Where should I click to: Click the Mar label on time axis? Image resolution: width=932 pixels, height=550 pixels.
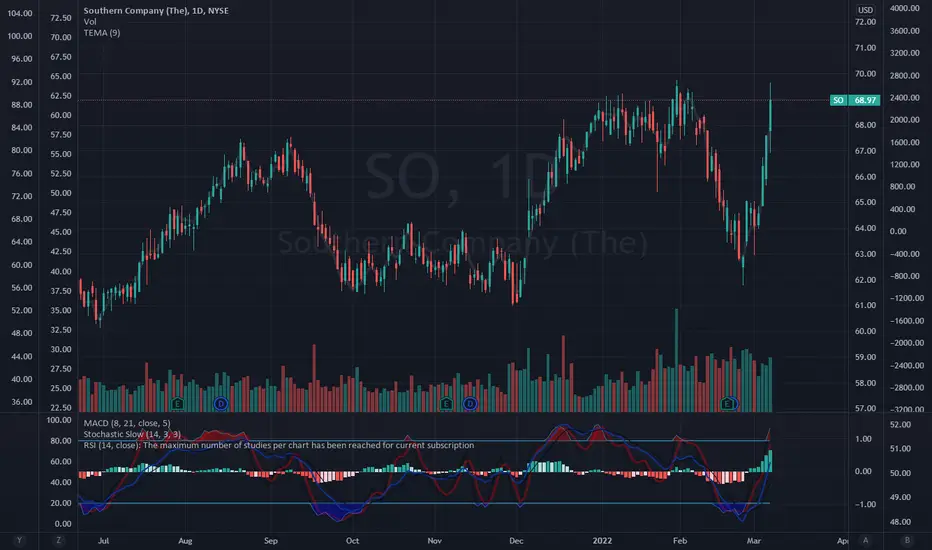(754, 540)
